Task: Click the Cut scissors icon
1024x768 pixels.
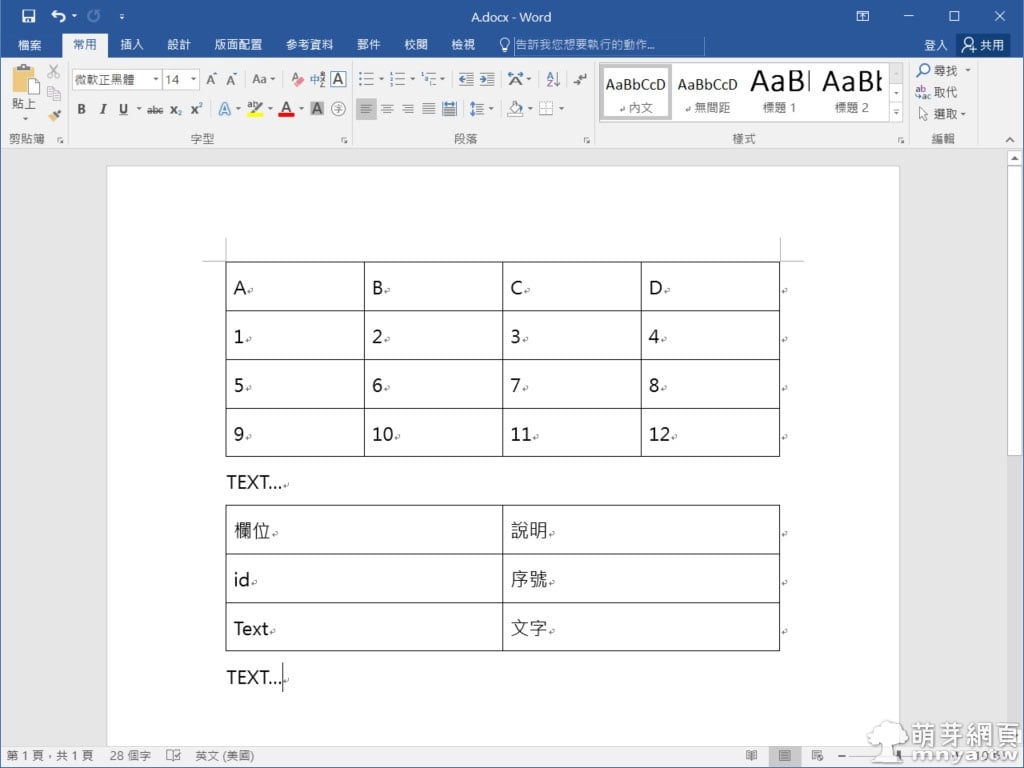Action: (x=54, y=73)
